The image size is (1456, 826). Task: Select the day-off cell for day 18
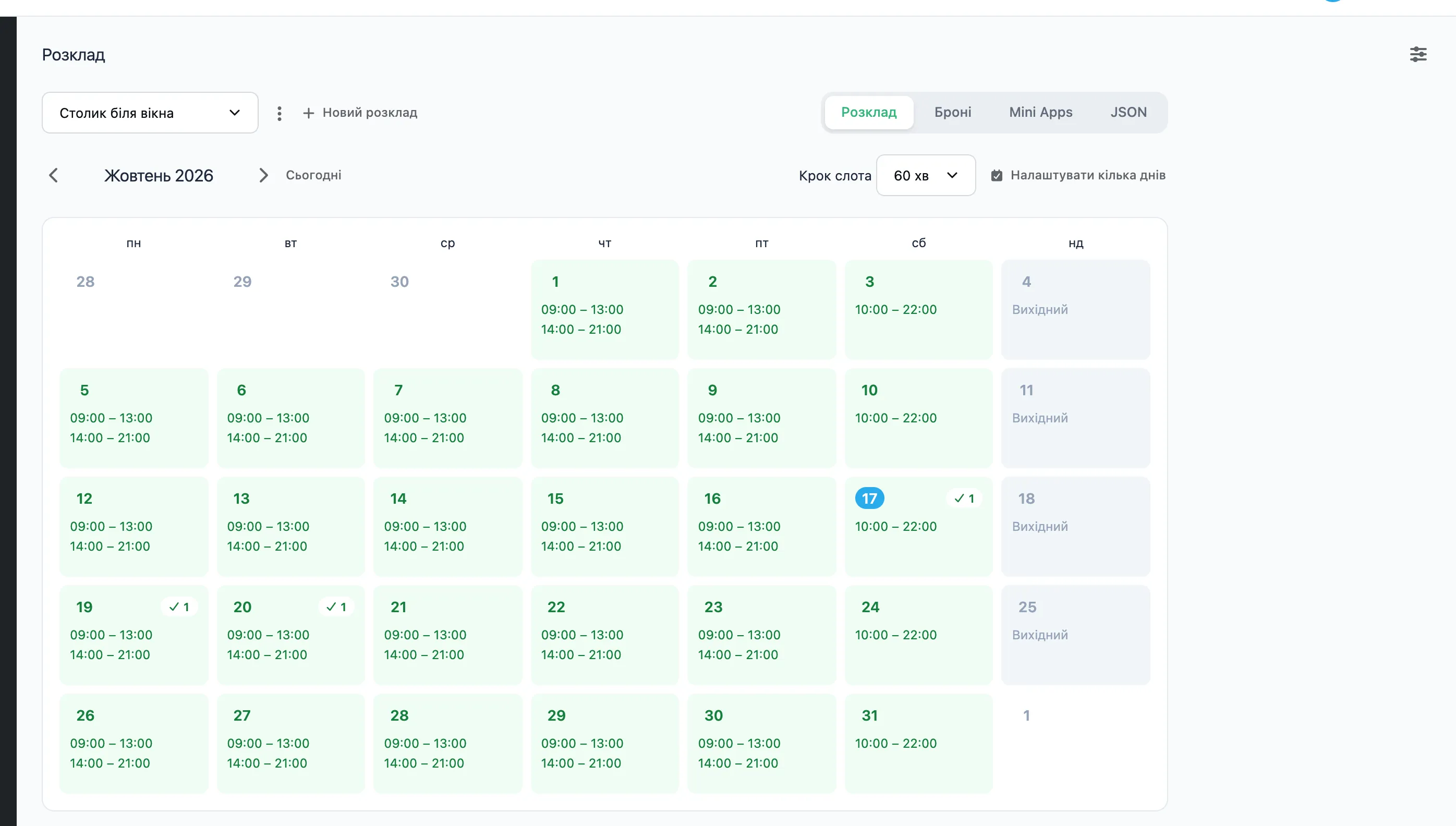tap(1075, 527)
